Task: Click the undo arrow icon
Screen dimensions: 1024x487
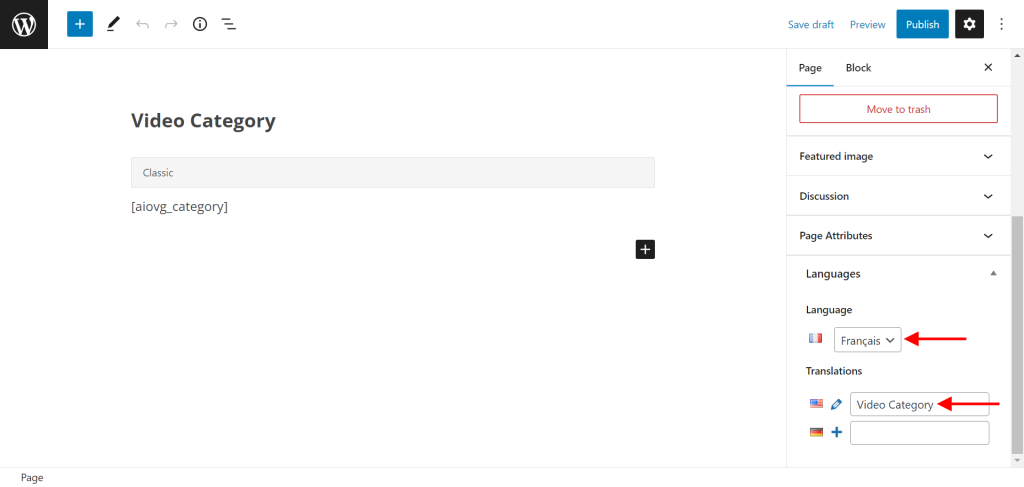Action: 142,24
